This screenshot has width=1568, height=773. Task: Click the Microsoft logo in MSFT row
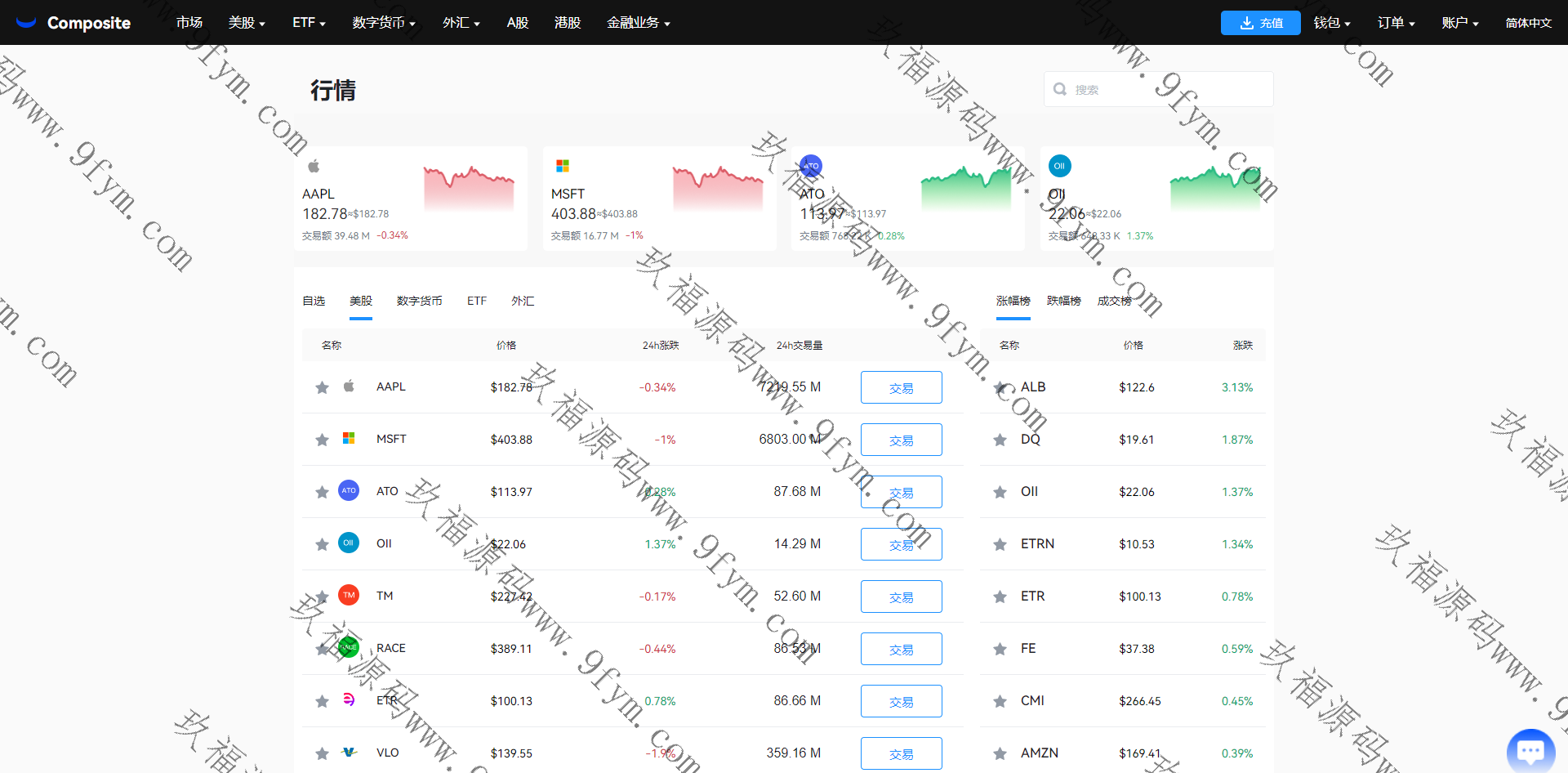[x=349, y=439]
